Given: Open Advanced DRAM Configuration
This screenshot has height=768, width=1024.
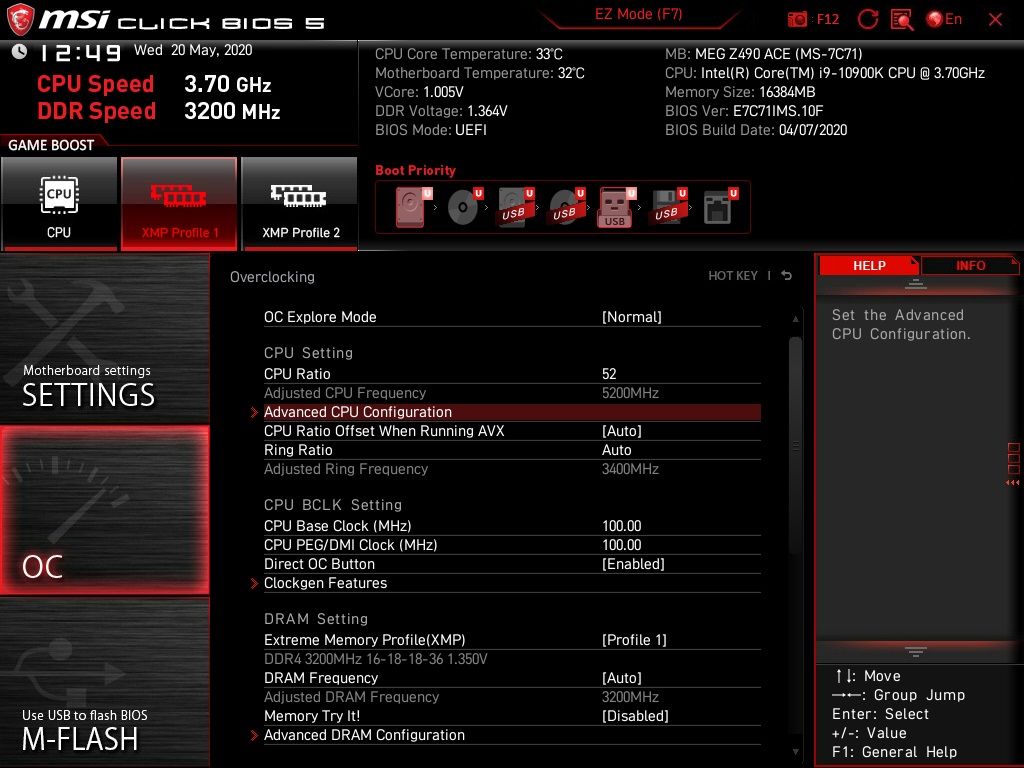Looking at the screenshot, I should pyautogui.click(x=363, y=734).
